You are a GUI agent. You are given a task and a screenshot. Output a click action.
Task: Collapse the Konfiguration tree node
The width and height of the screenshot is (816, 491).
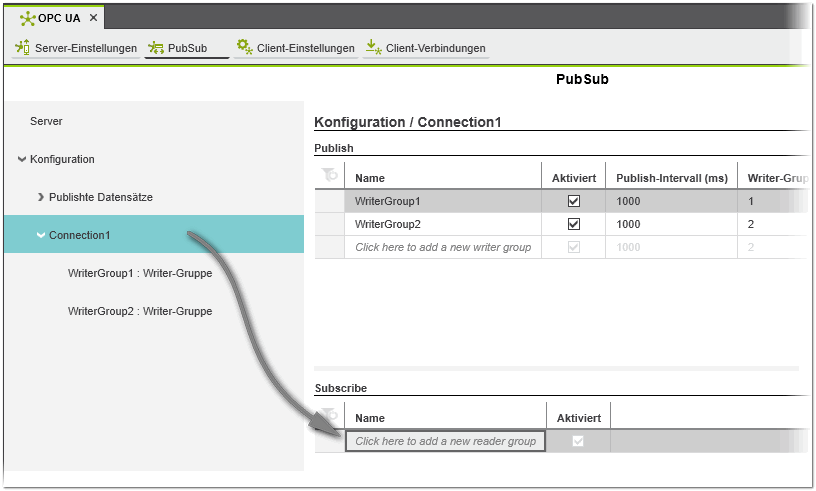click(x=22, y=159)
